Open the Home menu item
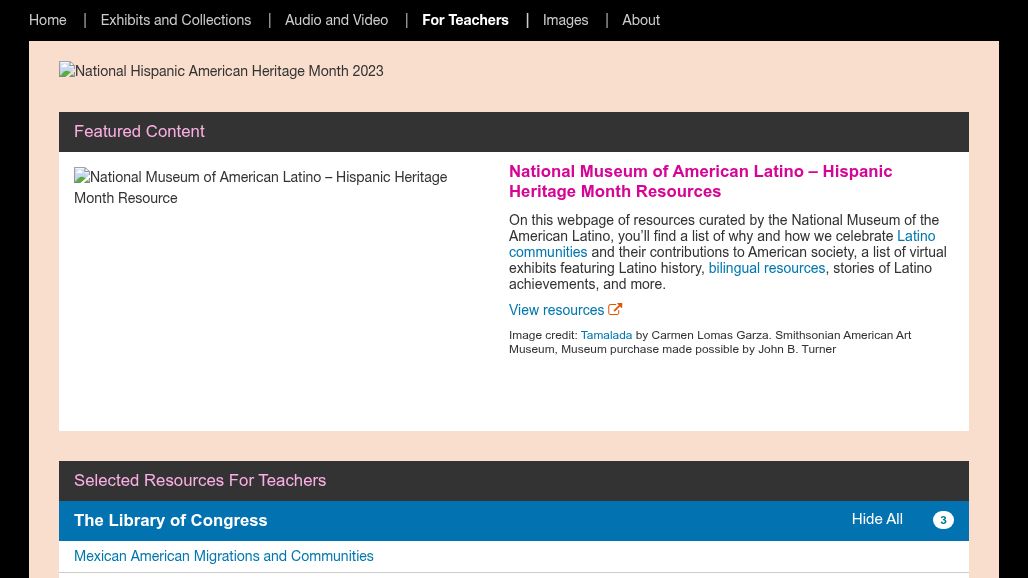Image resolution: width=1028 pixels, height=578 pixels. coord(48,20)
